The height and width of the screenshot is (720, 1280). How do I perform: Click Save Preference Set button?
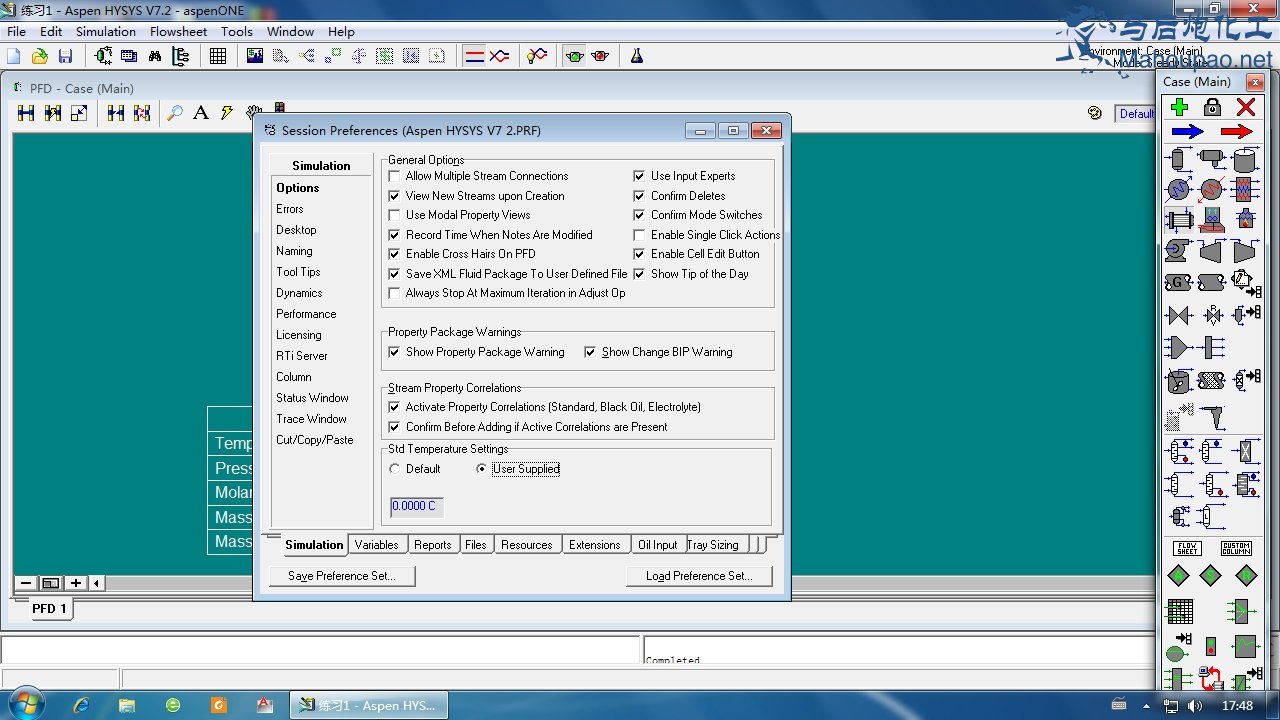(342, 576)
